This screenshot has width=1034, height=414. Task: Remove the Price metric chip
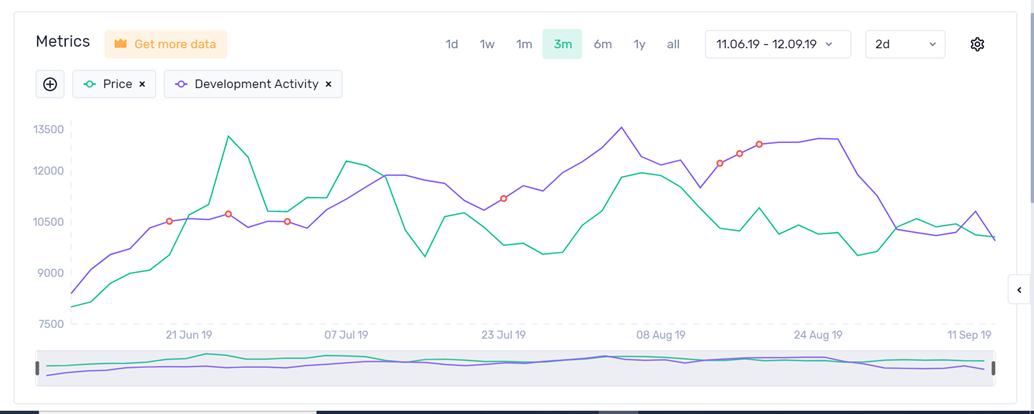[142, 85]
